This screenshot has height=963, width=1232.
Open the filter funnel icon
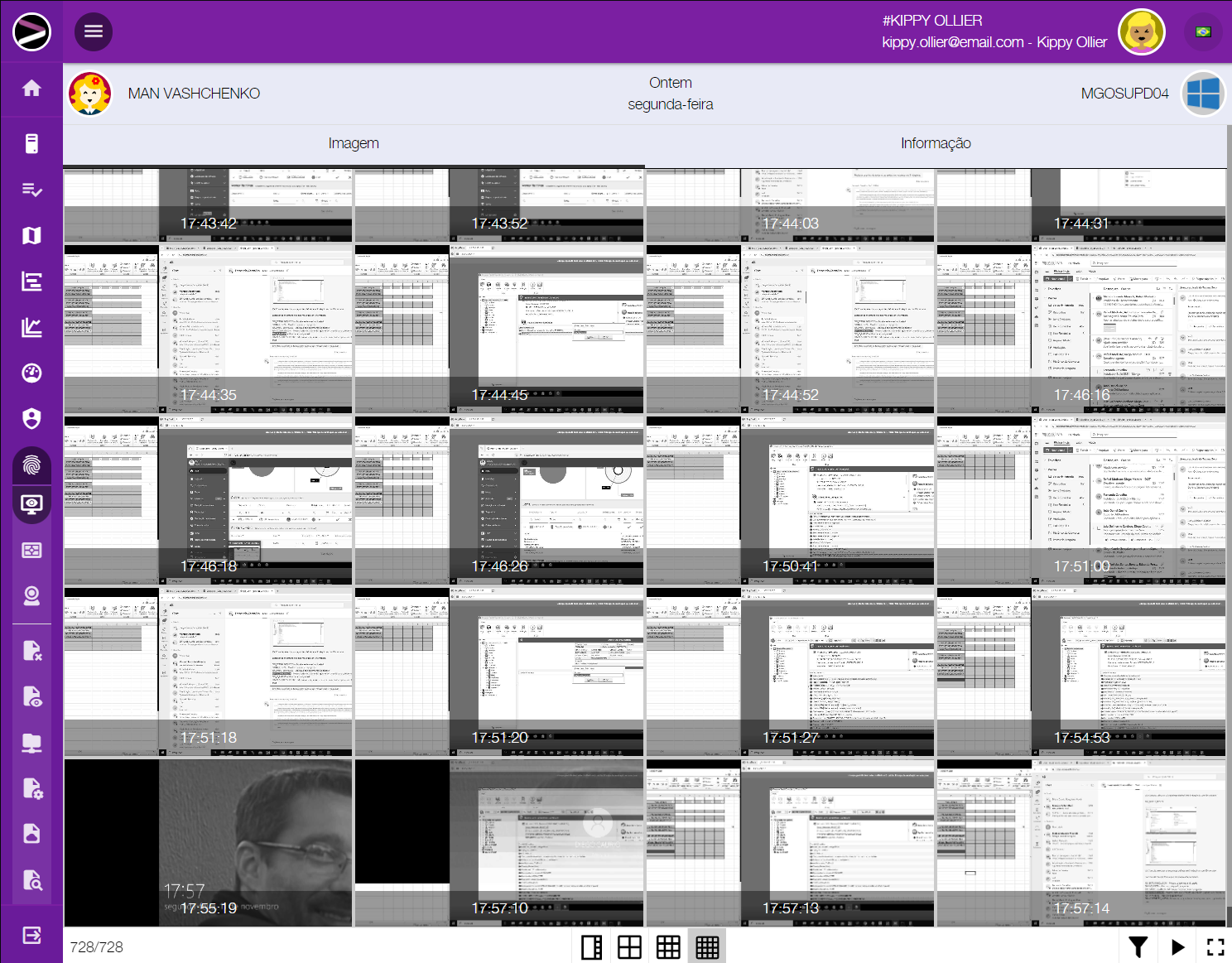(x=1138, y=946)
